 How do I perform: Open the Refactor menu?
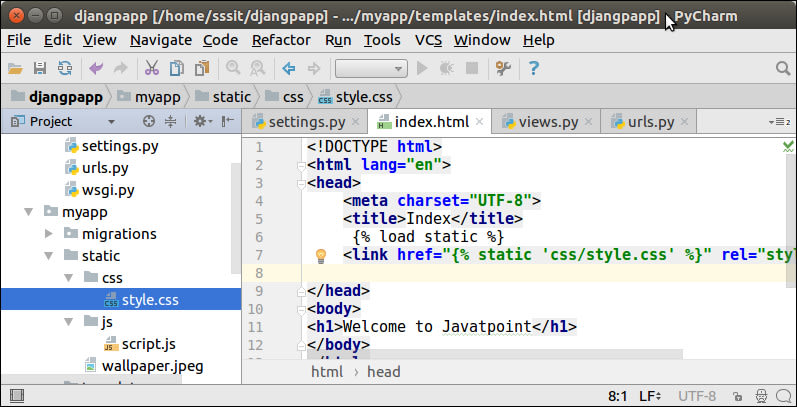[281, 40]
